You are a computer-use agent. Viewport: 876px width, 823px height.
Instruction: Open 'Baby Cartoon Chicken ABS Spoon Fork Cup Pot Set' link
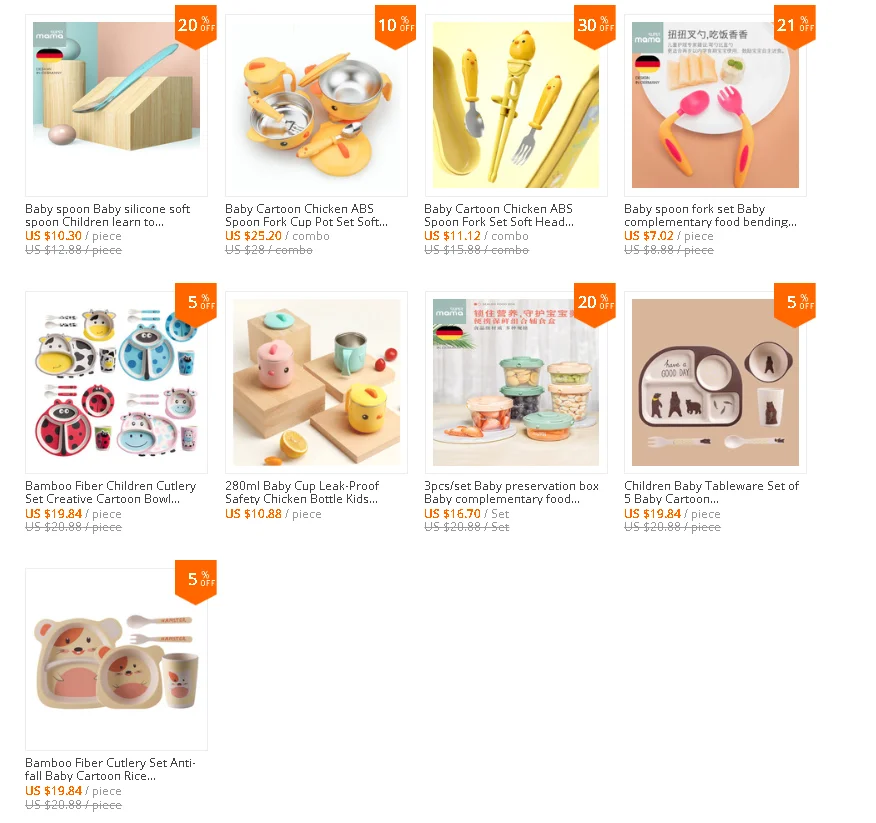click(306, 215)
